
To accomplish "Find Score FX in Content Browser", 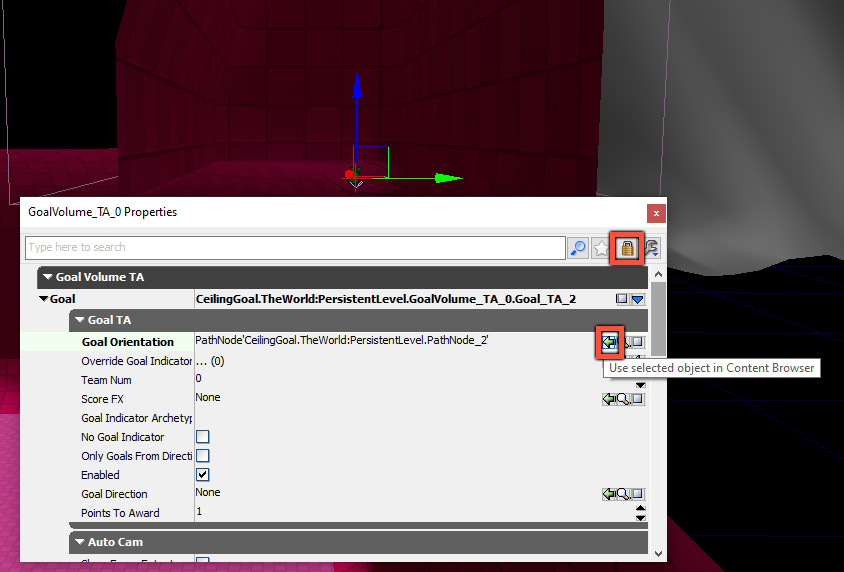I will (622, 399).
